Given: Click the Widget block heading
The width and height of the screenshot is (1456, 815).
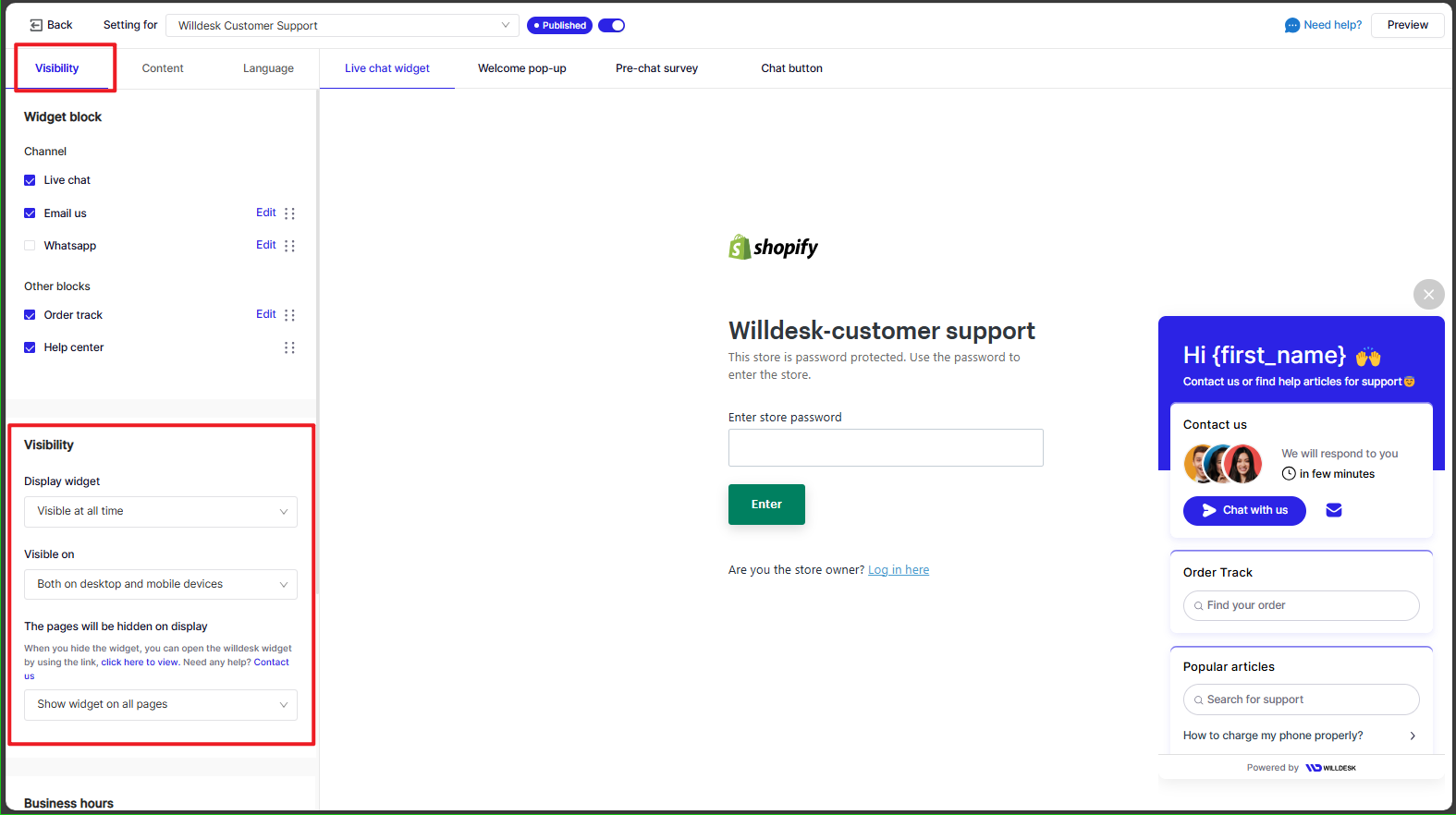Looking at the screenshot, I should click(63, 117).
